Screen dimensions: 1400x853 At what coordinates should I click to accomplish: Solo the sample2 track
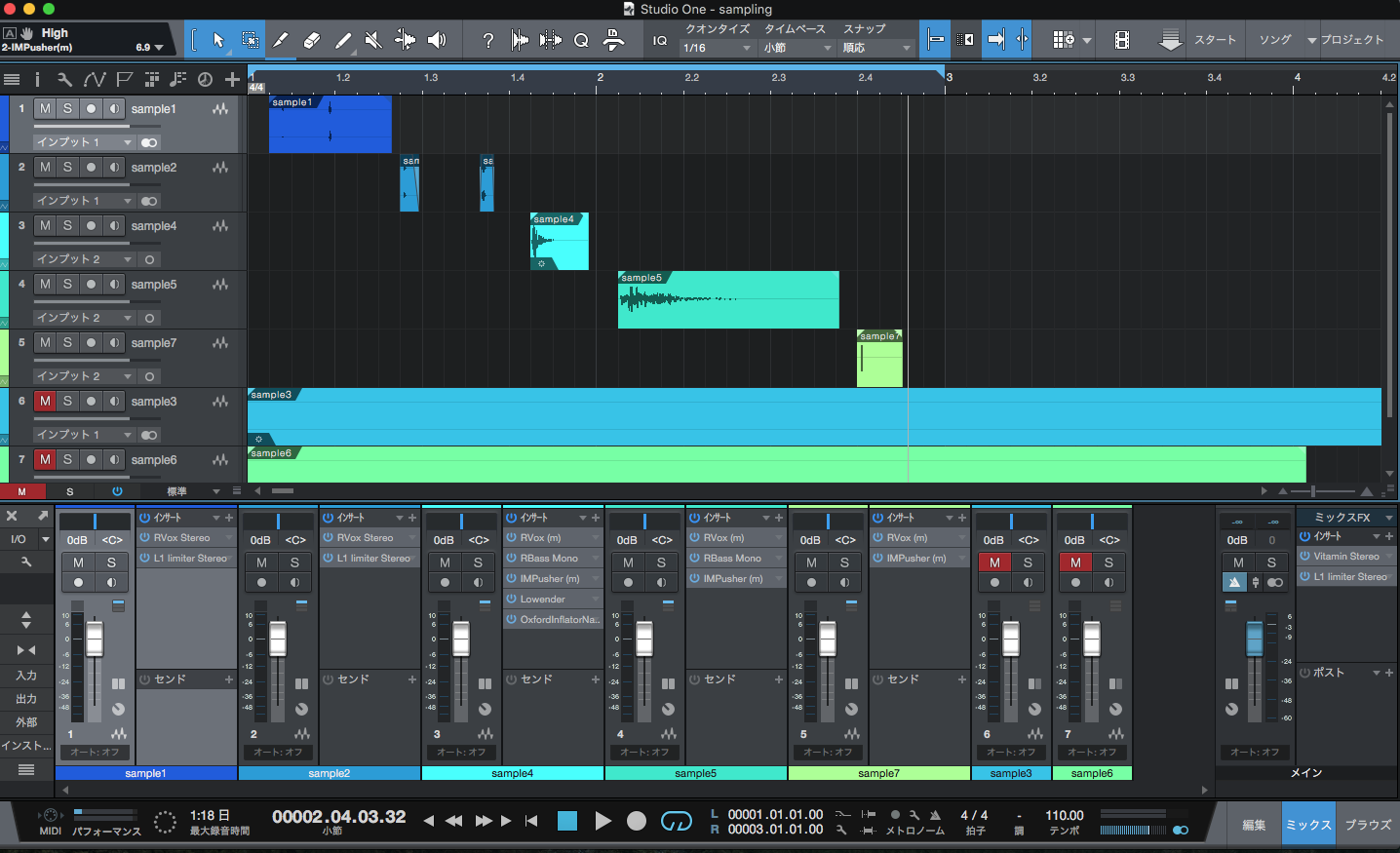tap(67, 167)
